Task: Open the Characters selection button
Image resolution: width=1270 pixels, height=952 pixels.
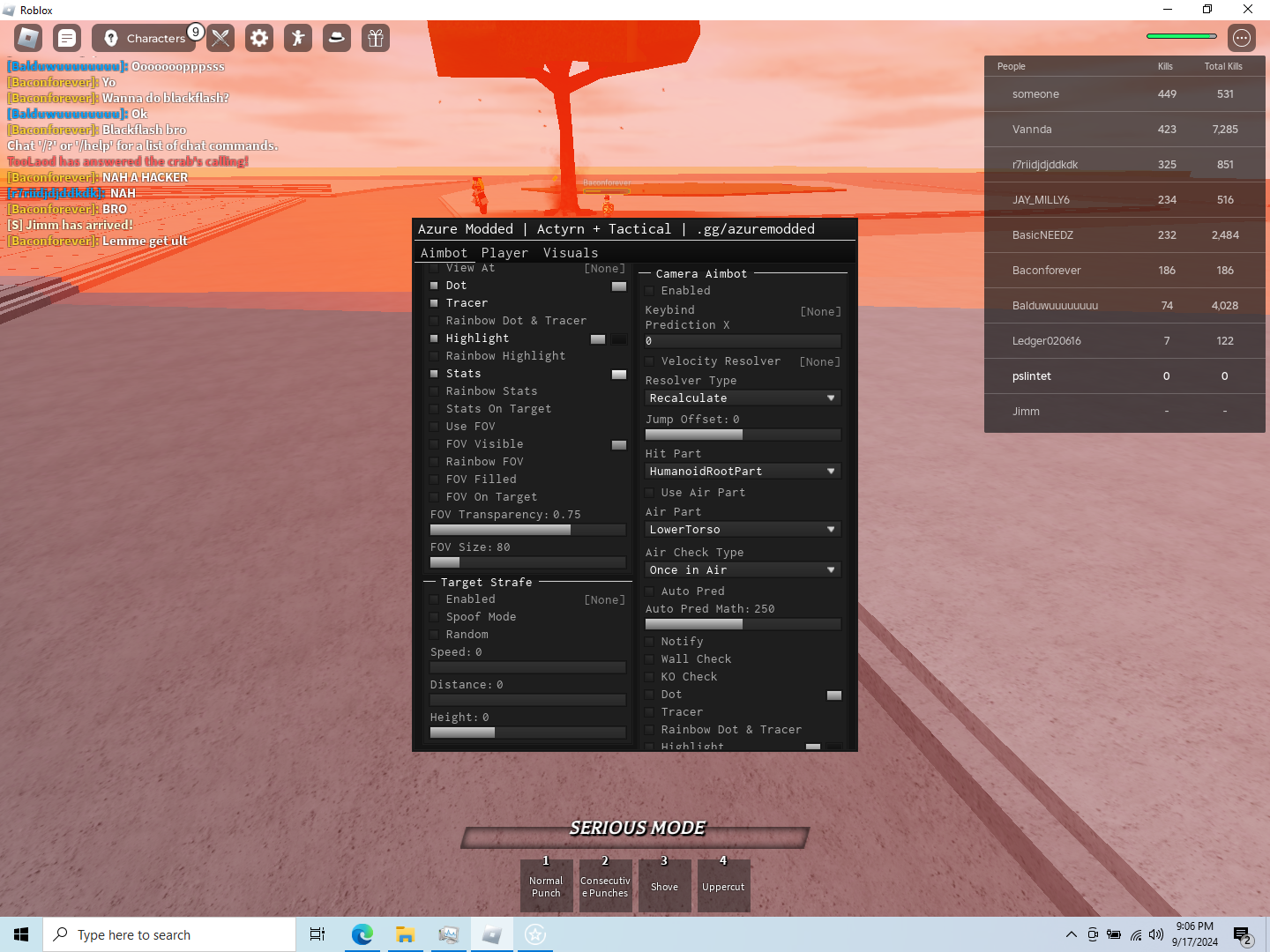Action: coord(145,38)
